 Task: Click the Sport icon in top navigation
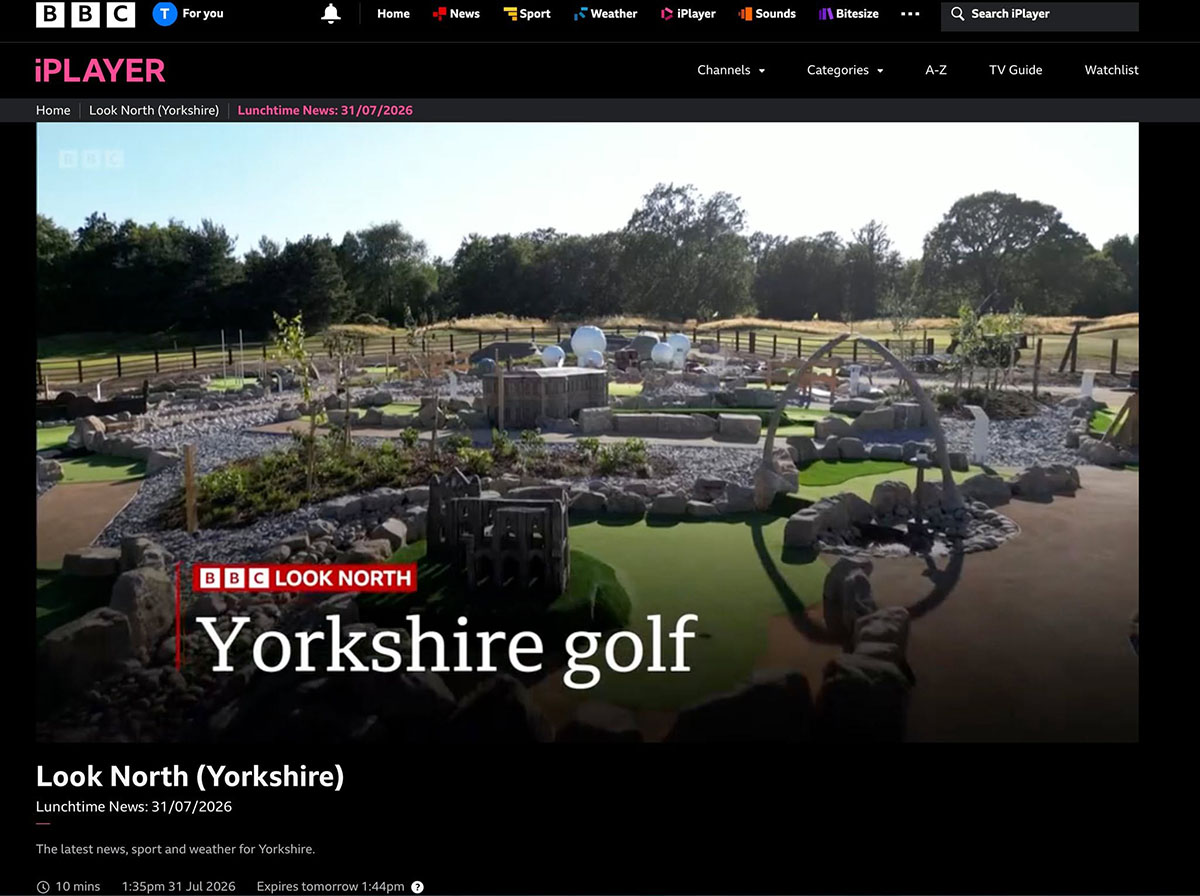[x=510, y=14]
